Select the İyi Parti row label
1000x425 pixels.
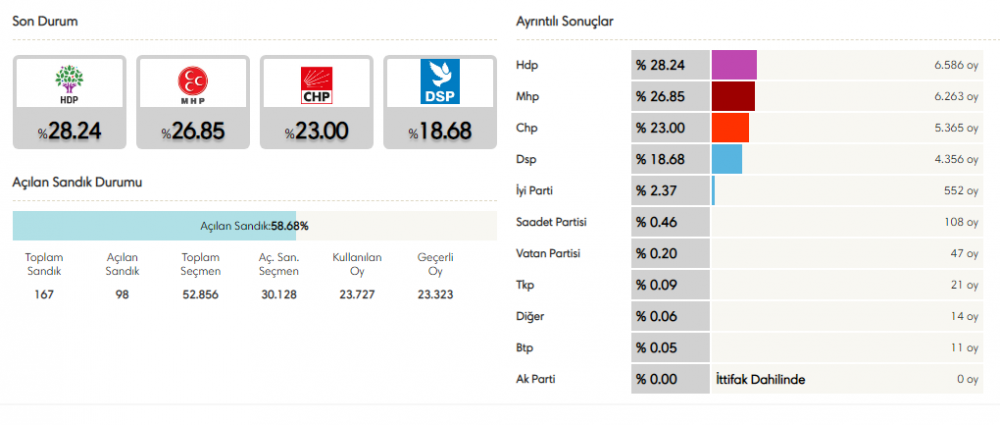pyautogui.click(x=537, y=190)
